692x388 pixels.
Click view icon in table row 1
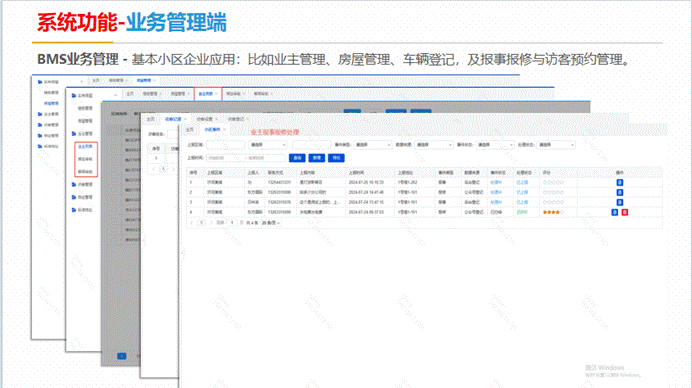pos(620,182)
